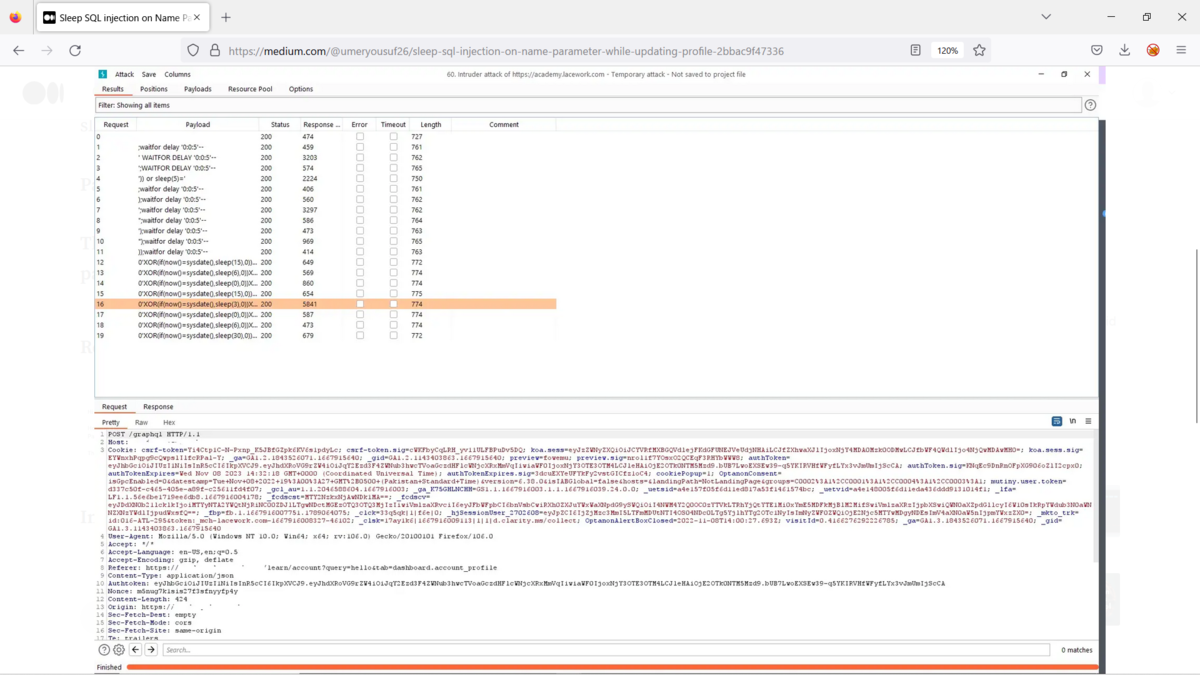Toggle non-printable characters \n icon
The width and height of the screenshot is (1200, 675).
1073,422
